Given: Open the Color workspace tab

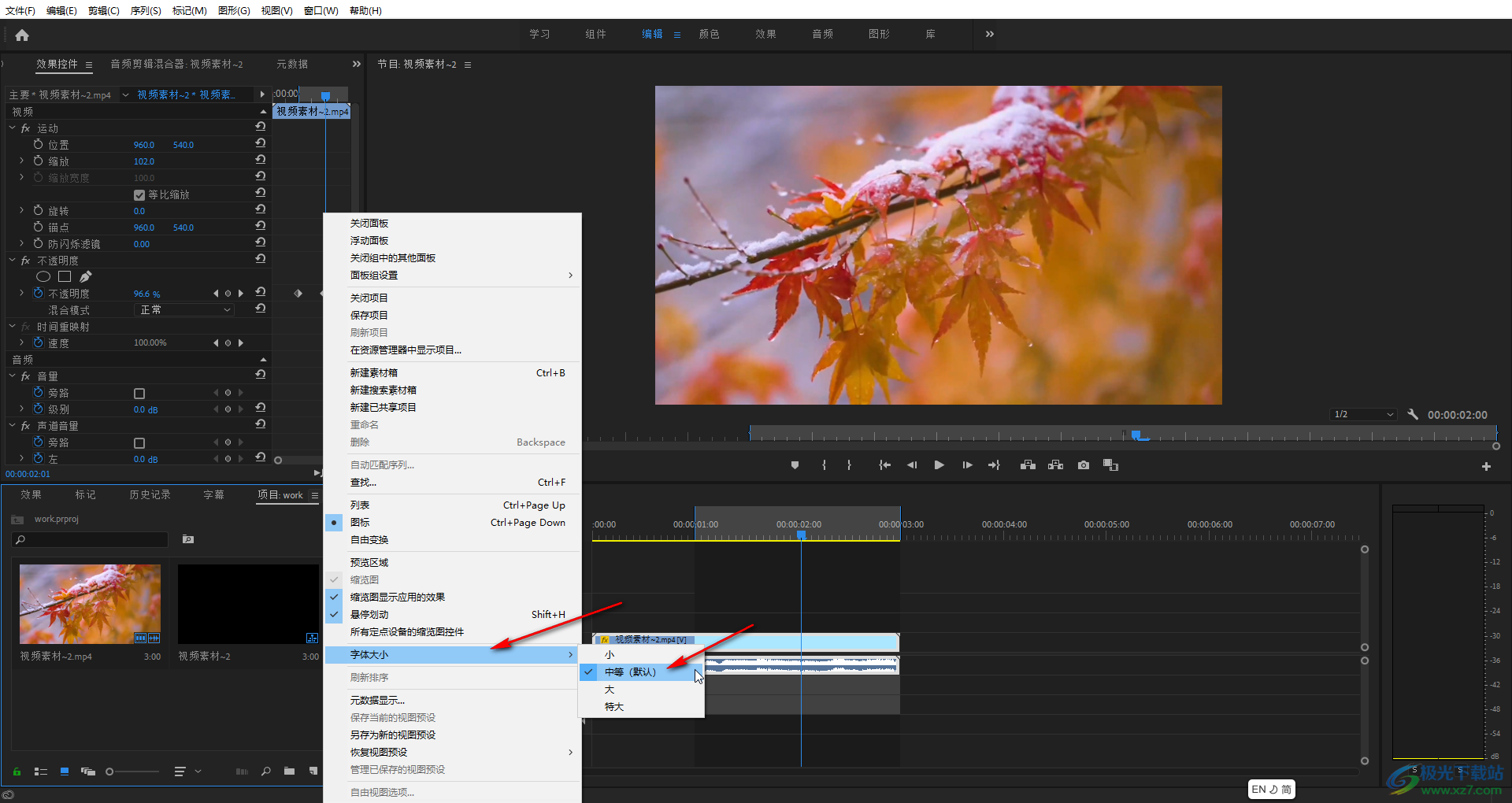Looking at the screenshot, I should (709, 34).
